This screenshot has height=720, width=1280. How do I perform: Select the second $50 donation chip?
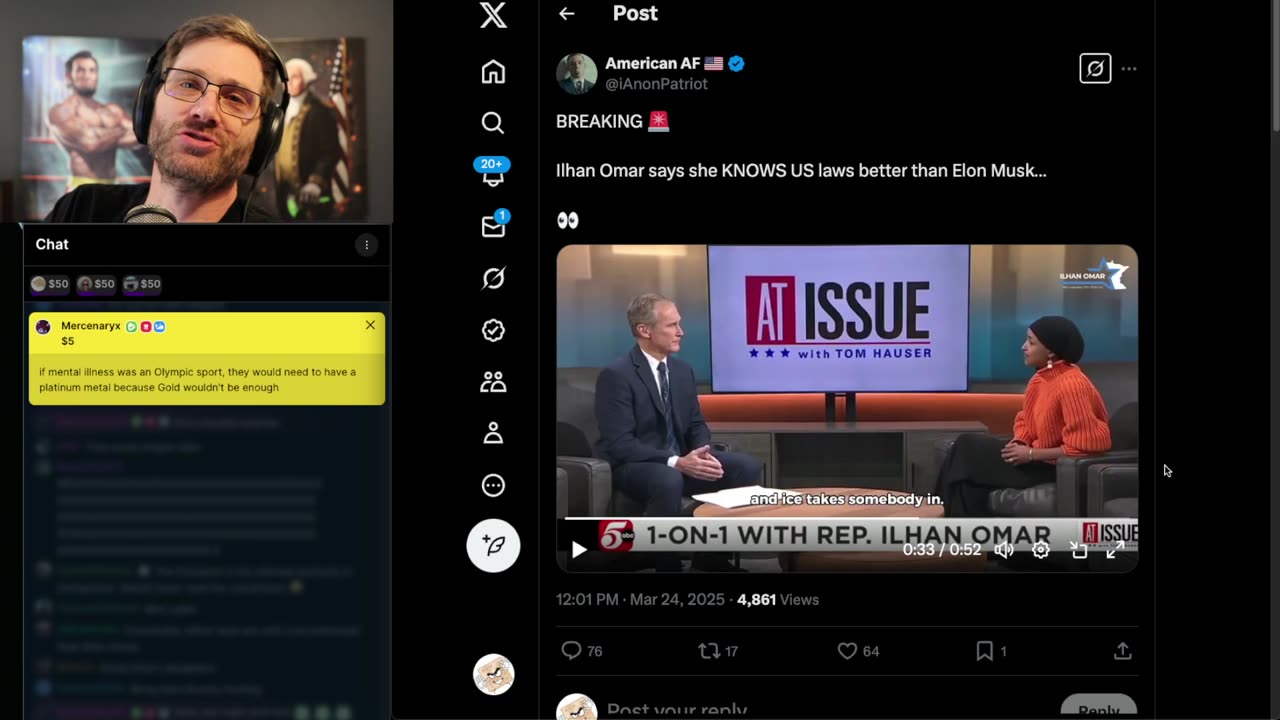96,284
